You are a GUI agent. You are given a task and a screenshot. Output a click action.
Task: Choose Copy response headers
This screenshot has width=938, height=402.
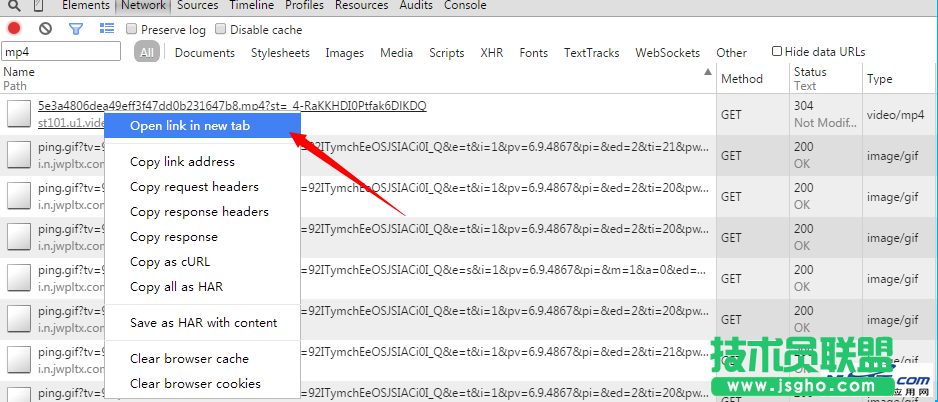202,212
